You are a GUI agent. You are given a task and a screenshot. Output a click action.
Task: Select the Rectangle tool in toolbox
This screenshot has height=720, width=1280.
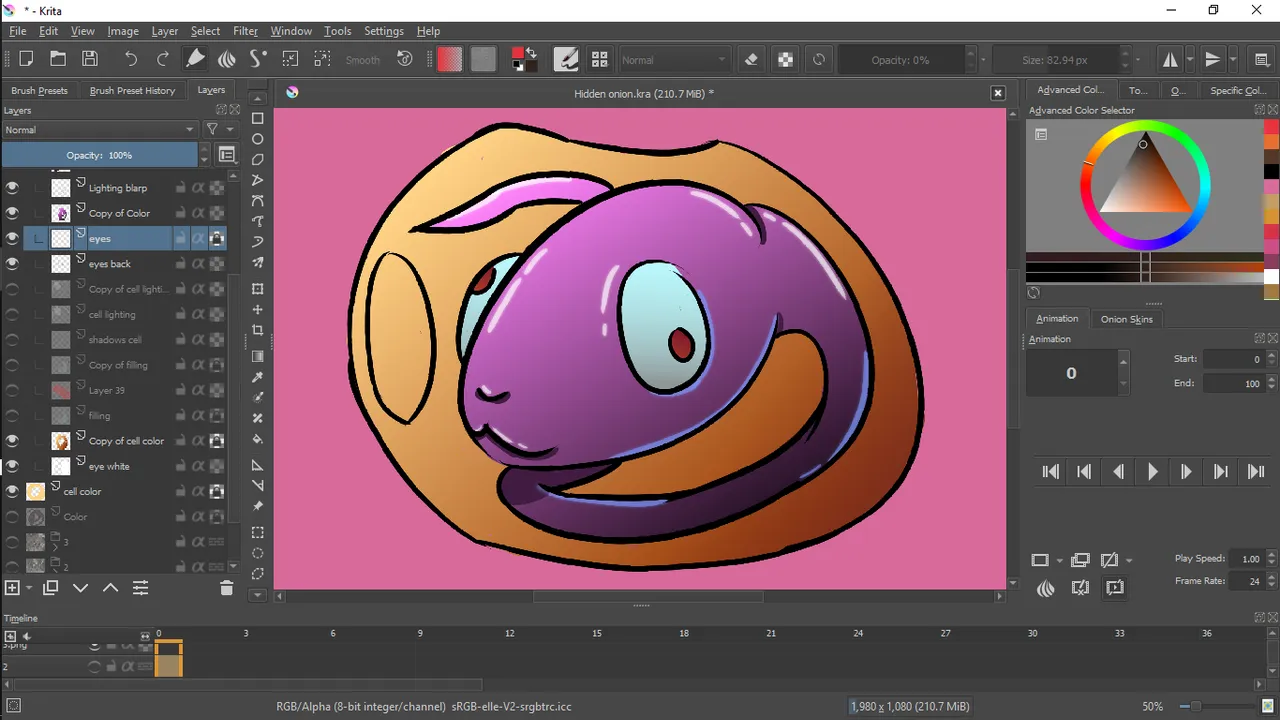tap(257, 119)
